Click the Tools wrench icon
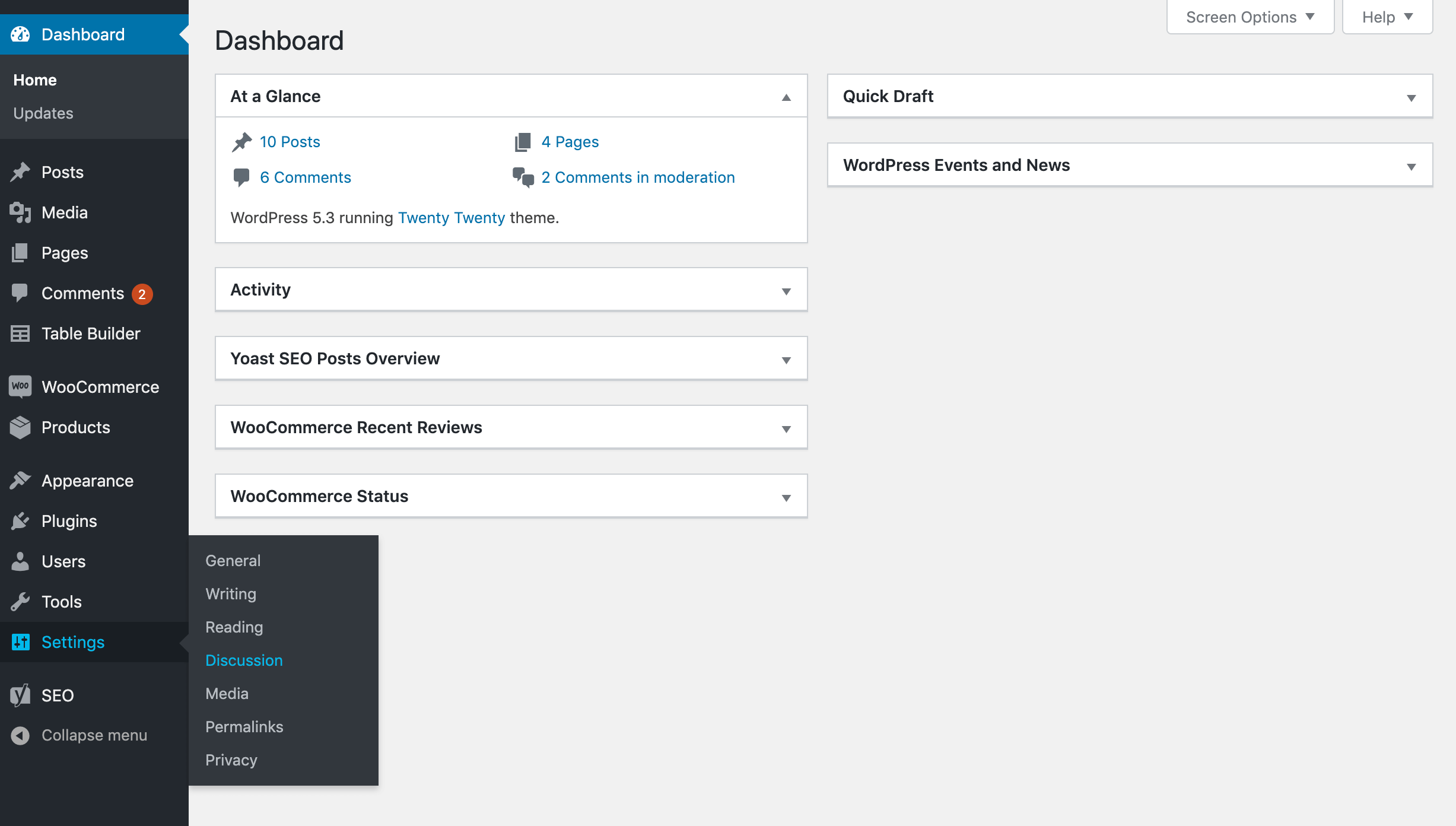The width and height of the screenshot is (1456, 826). pyautogui.click(x=20, y=602)
